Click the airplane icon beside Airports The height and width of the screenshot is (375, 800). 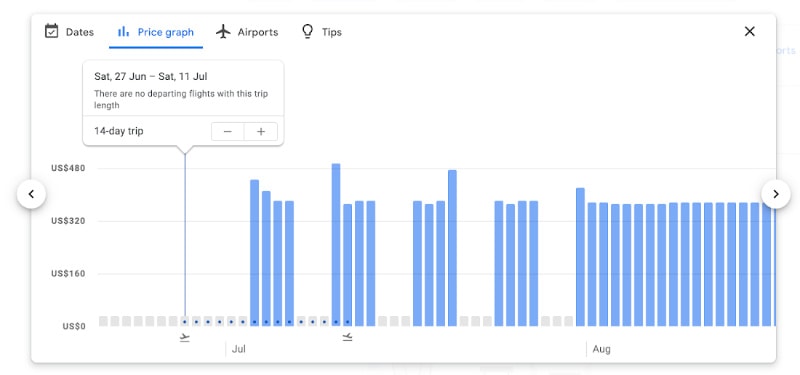(x=223, y=32)
